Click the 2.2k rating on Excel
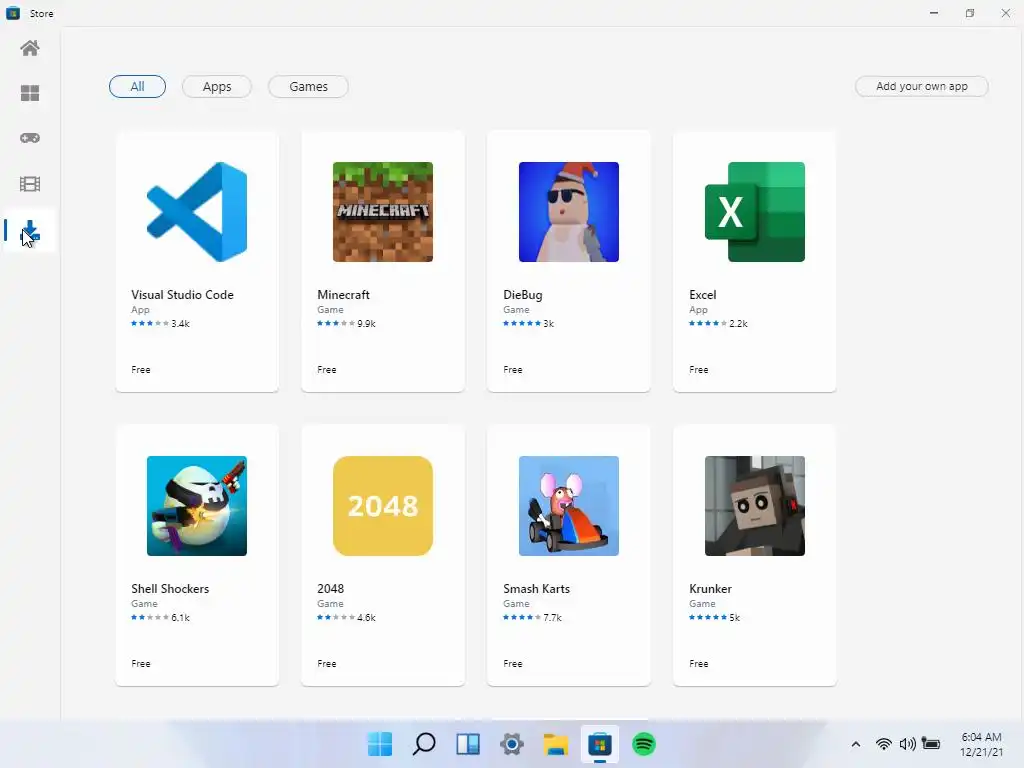The height and width of the screenshot is (768, 1024). 739,323
